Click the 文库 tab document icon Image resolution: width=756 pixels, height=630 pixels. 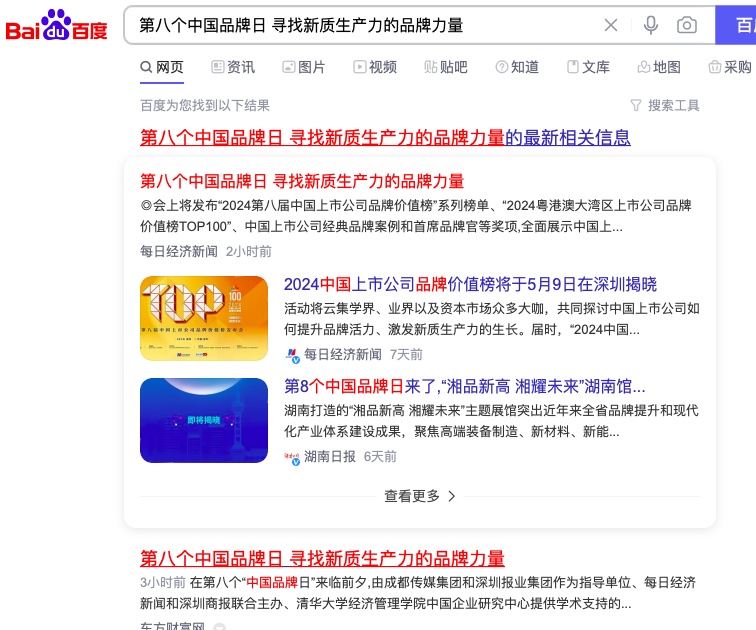573,67
